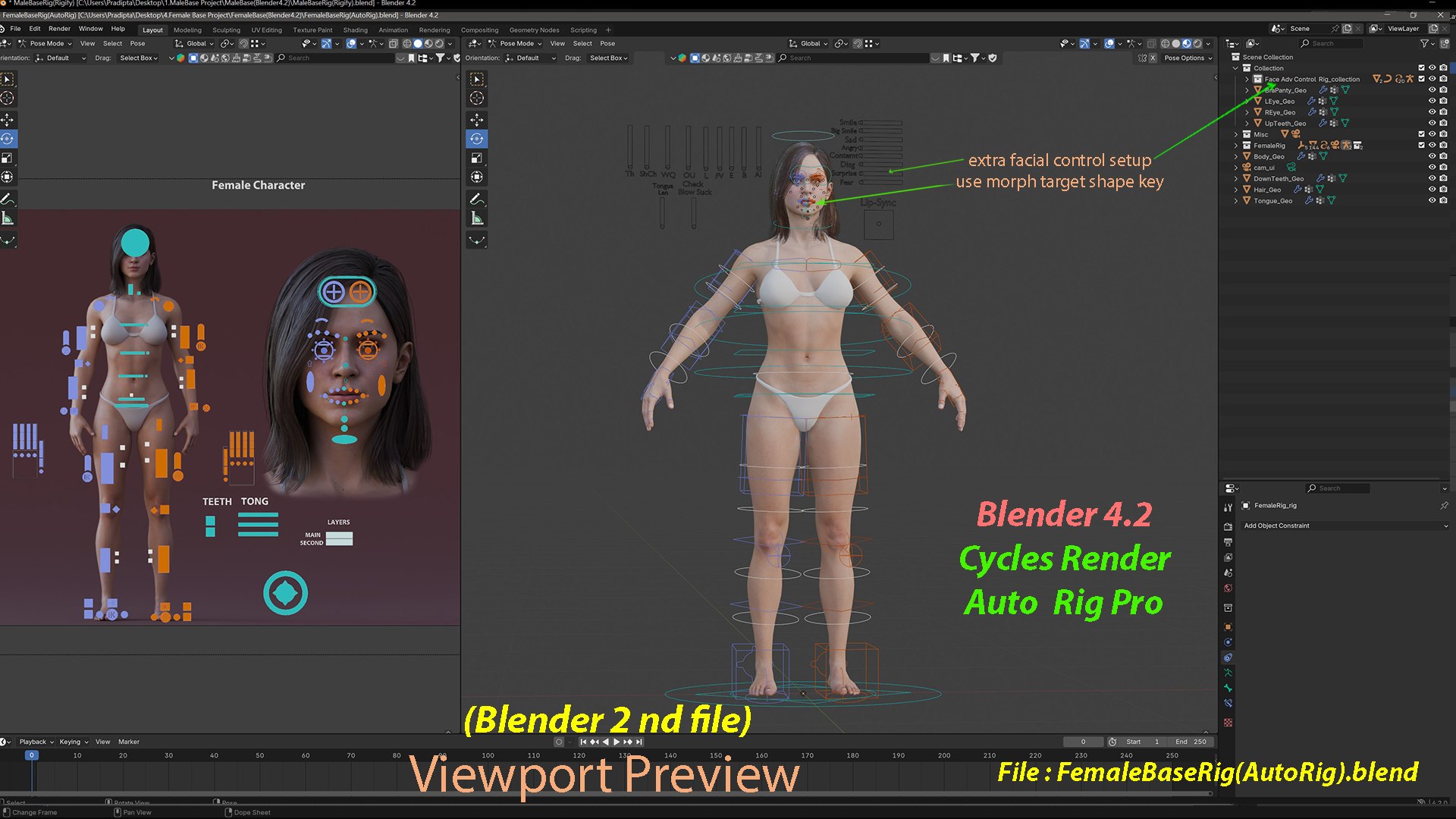
Task: Hide Hair_Geo in viewport
Action: (x=1432, y=190)
